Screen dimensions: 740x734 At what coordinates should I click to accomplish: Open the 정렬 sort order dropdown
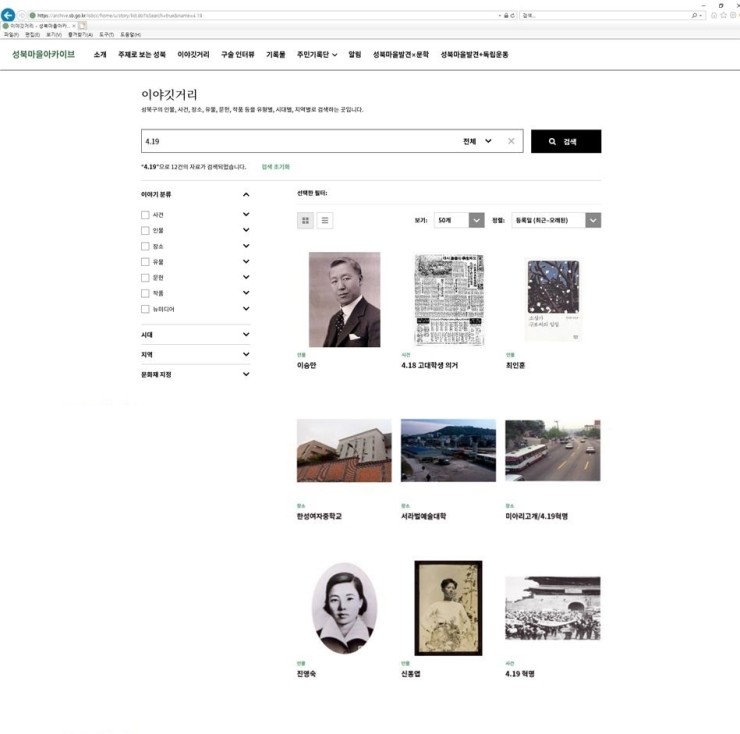tap(556, 220)
